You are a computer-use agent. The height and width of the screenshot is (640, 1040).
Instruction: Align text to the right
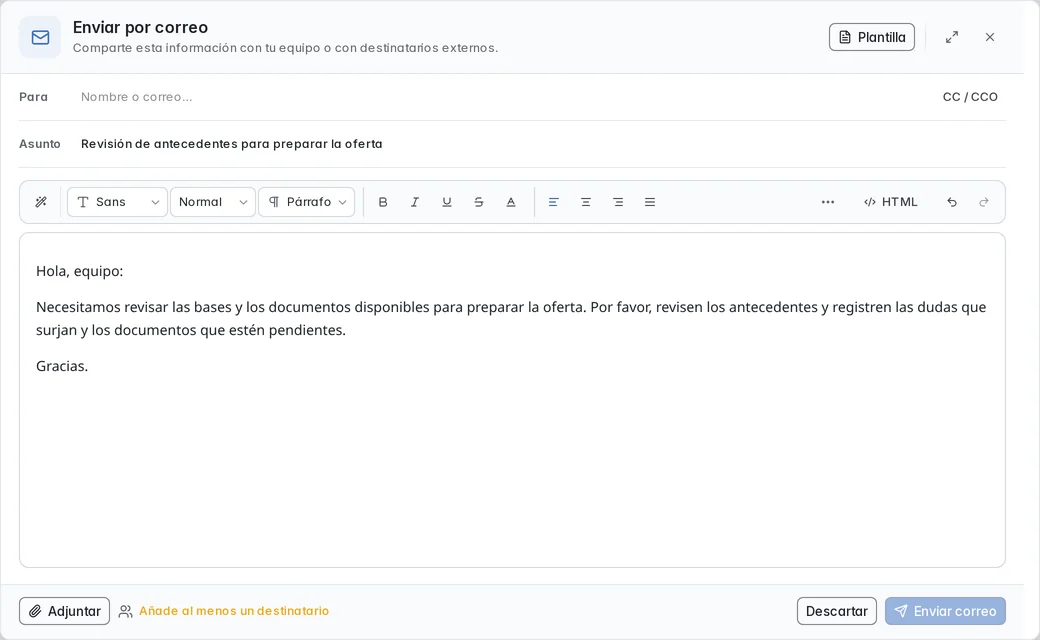point(618,202)
